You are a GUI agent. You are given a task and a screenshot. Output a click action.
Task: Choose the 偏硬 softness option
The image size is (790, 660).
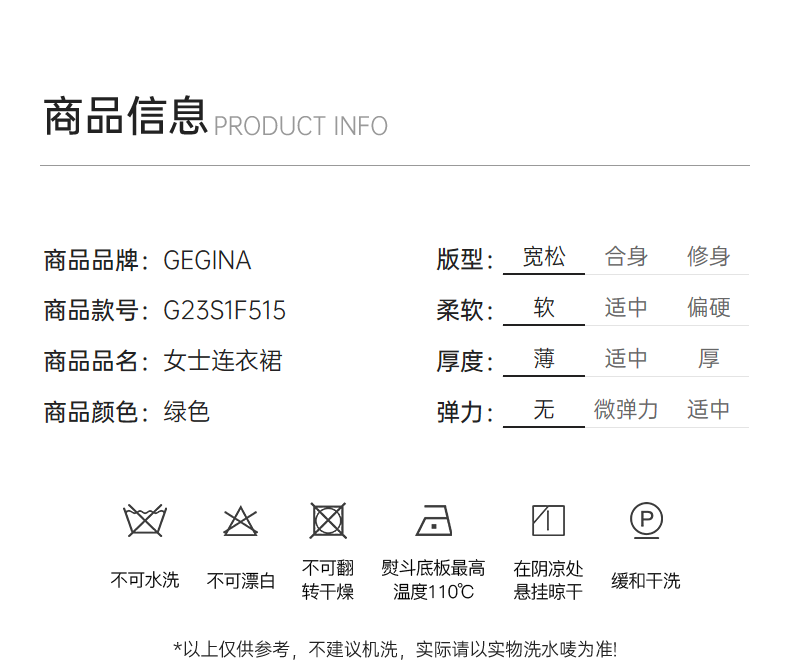(708, 308)
